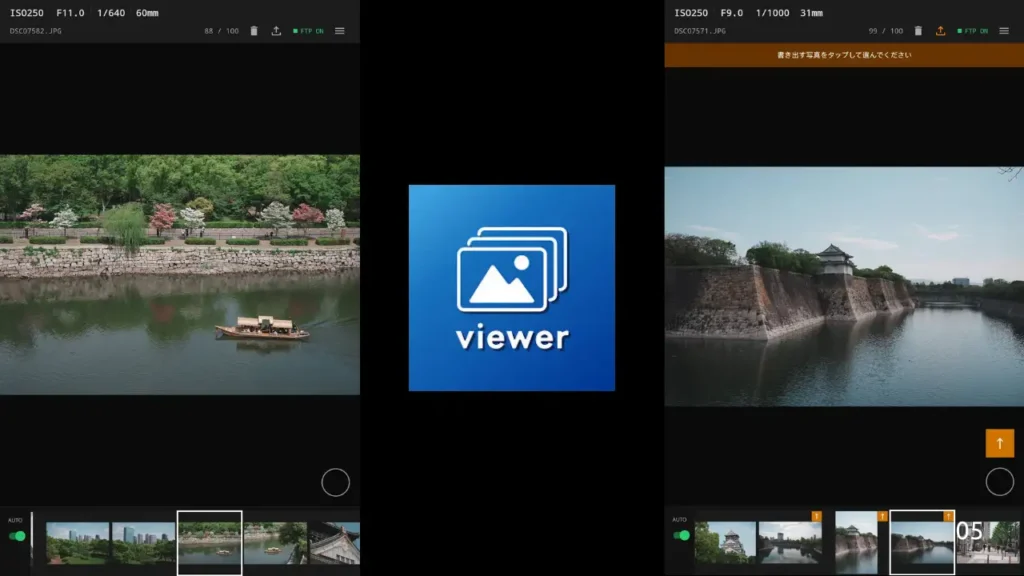
Task: Select the castle tower among trees thumbnail
Action: click(725, 542)
